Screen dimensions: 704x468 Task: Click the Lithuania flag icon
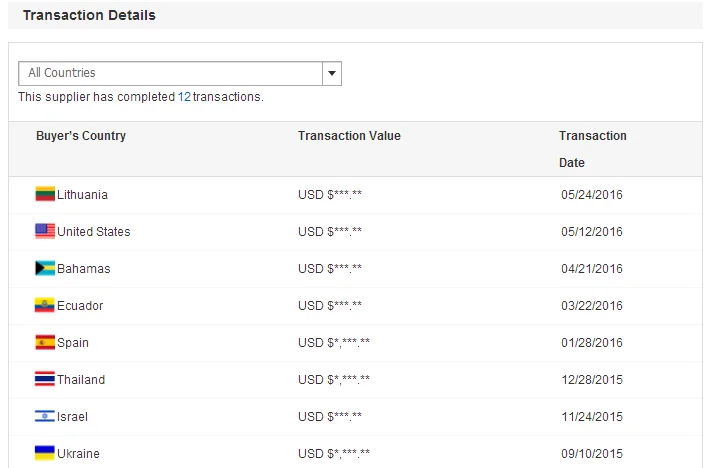point(44,194)
